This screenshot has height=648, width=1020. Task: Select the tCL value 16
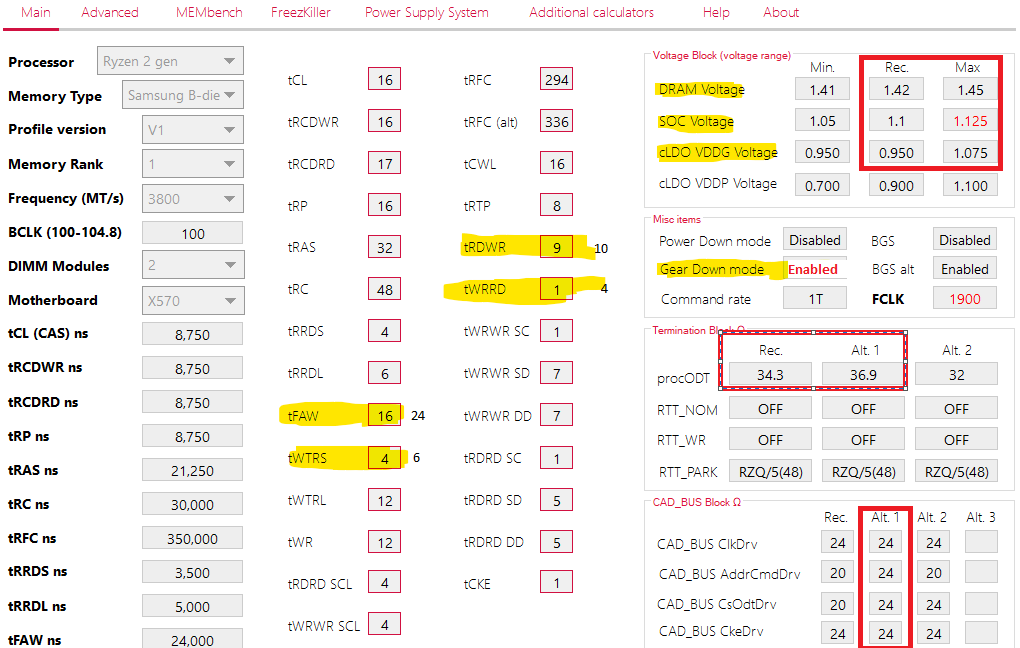[x=384, y=79]
